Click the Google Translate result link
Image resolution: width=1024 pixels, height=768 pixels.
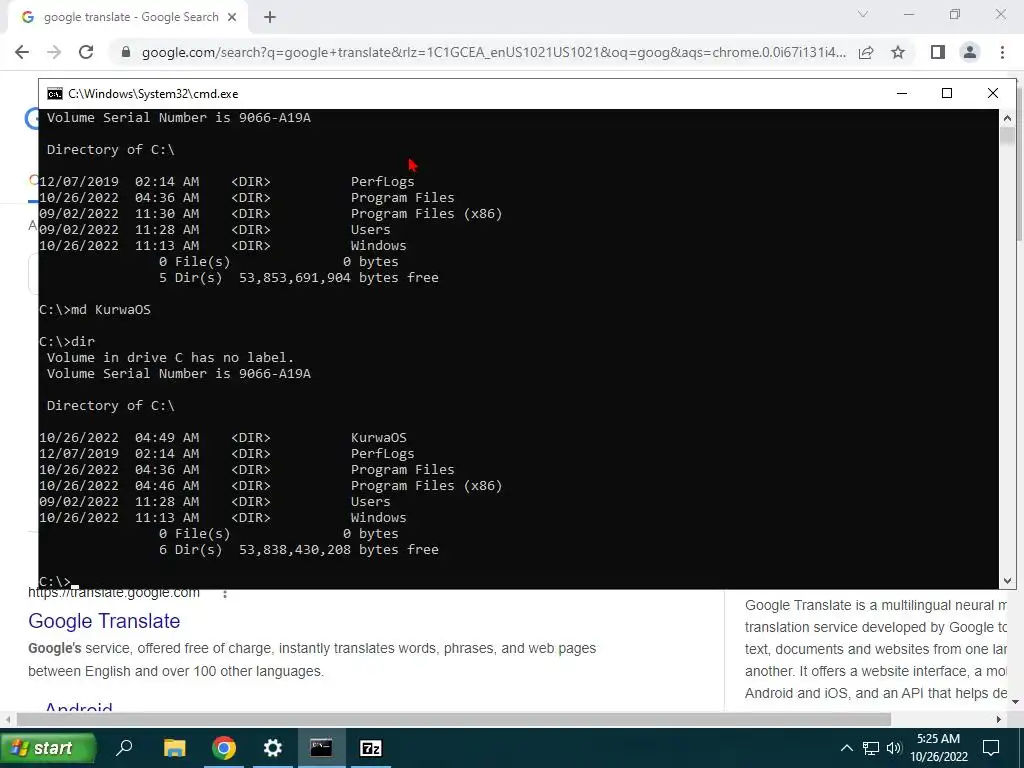pyautogui.click(x=104, y=621)
